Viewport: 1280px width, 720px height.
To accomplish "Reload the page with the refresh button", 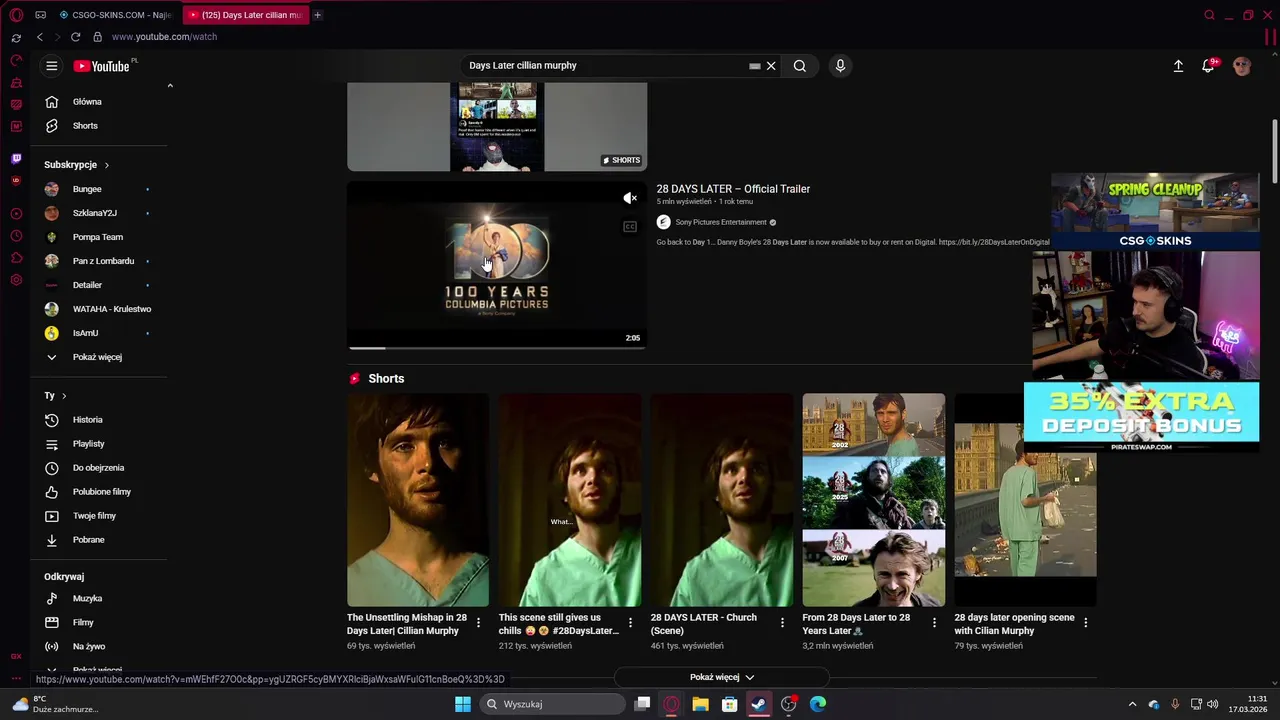I will (75, 37).
